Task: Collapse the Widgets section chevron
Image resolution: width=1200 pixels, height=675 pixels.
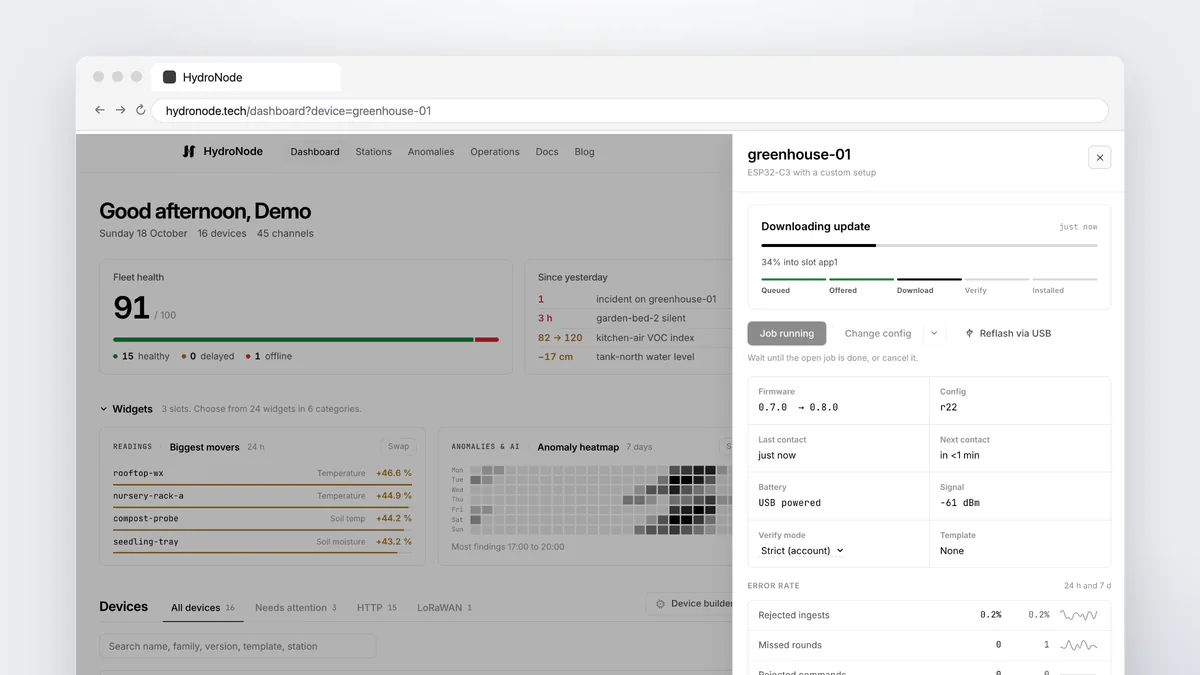Action: [103, 409]
